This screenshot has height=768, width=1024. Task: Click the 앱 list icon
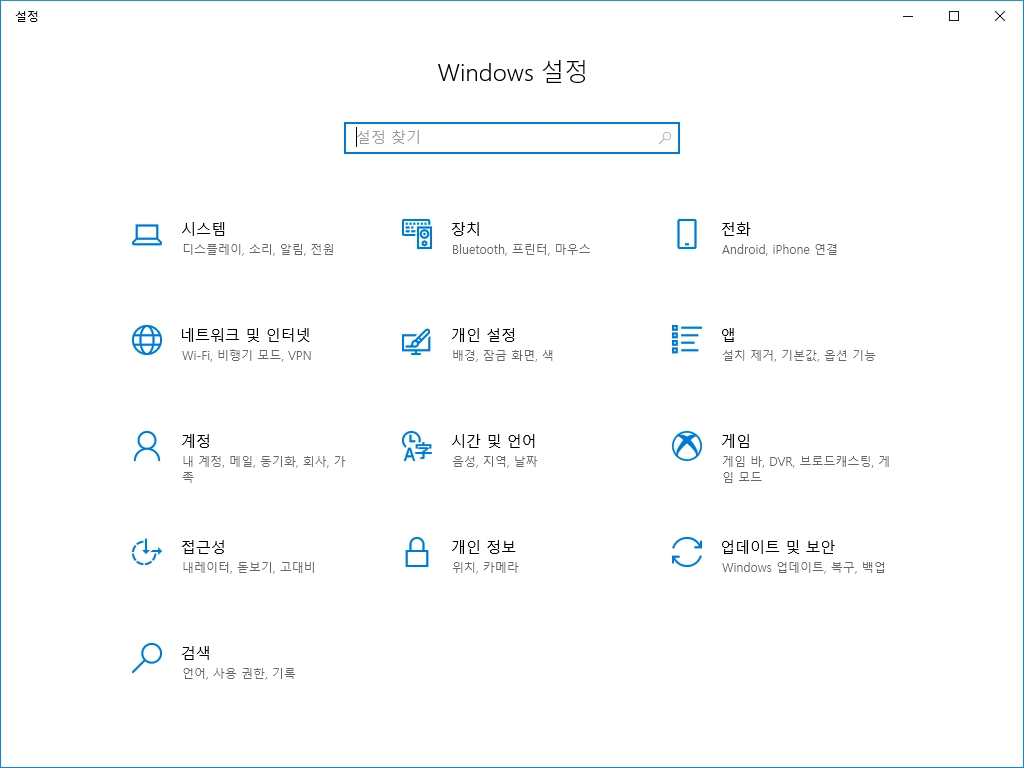pyautogui.click(x=686, y=339)
